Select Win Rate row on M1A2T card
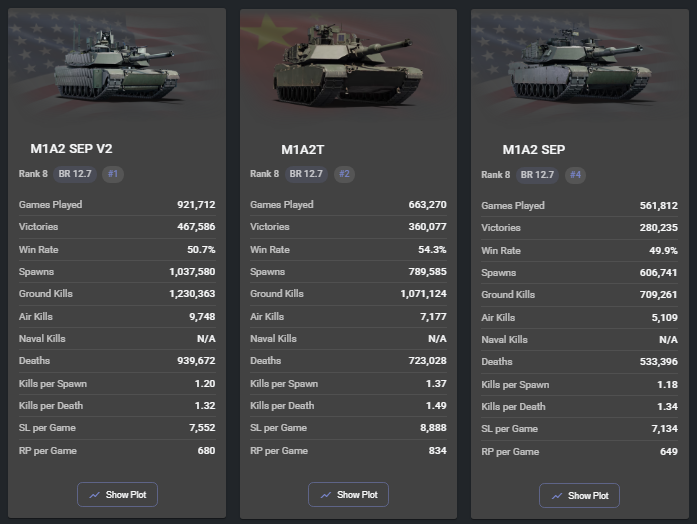 pos(348,249)
